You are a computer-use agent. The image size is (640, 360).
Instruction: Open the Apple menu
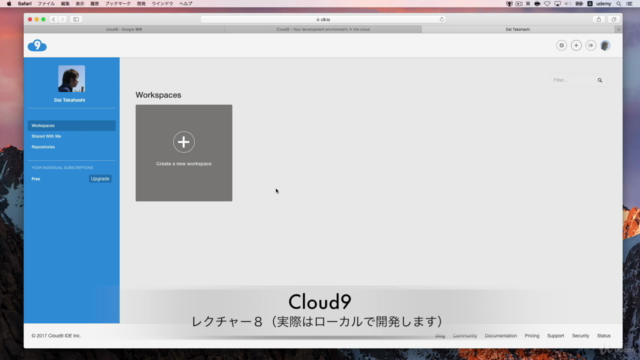[9, 4]
